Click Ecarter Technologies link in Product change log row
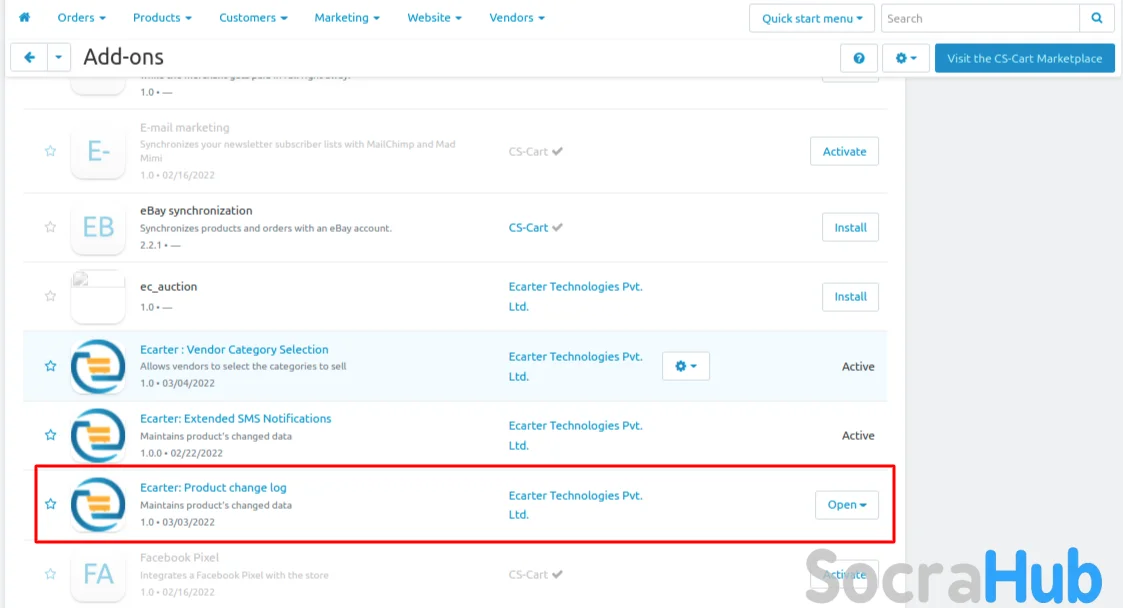Image resolution: width=1123 pixels, height=608 pixels. [x=575, y=505]
